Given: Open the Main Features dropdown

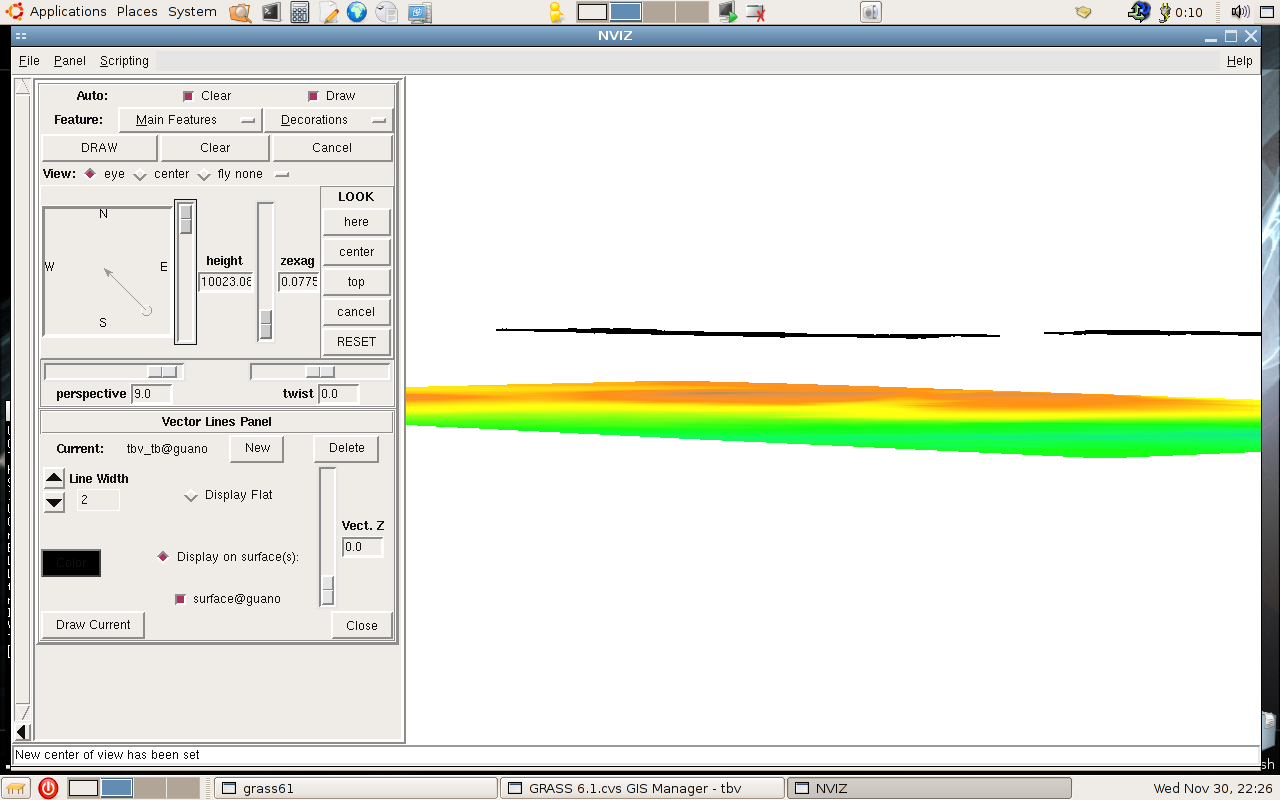Looking at the screenshot, I should click(190, 120).
